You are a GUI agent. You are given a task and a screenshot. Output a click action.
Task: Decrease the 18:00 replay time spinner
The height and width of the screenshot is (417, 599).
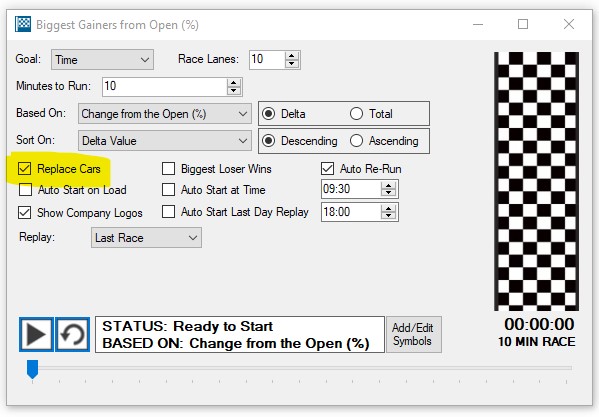click(389, 216)
